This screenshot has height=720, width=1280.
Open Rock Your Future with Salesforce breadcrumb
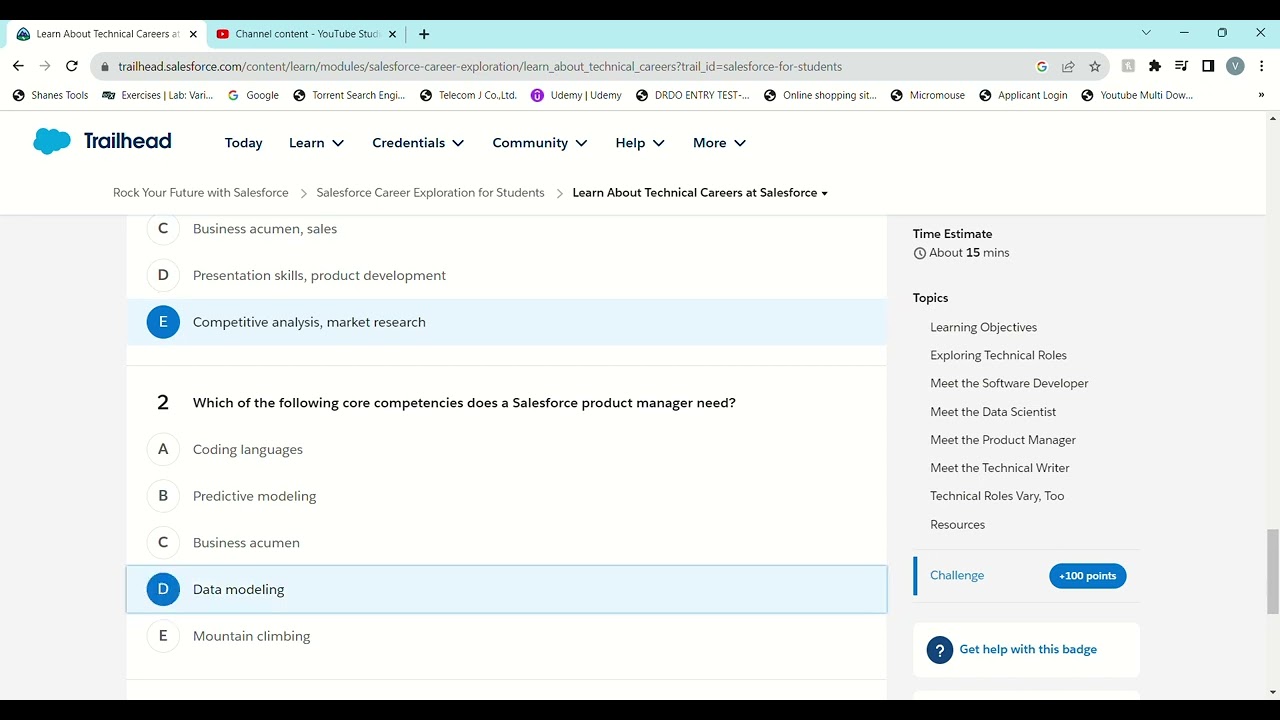[x=201, y=193]
